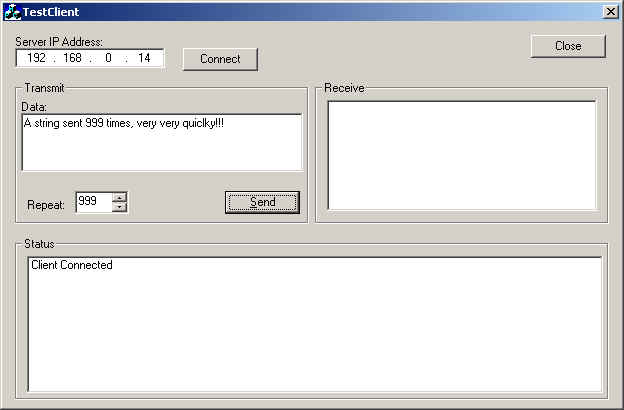The height and width of the screenshot is (410, 624).
Task: Close window with title bar X
Action: [x=610, y=12]
